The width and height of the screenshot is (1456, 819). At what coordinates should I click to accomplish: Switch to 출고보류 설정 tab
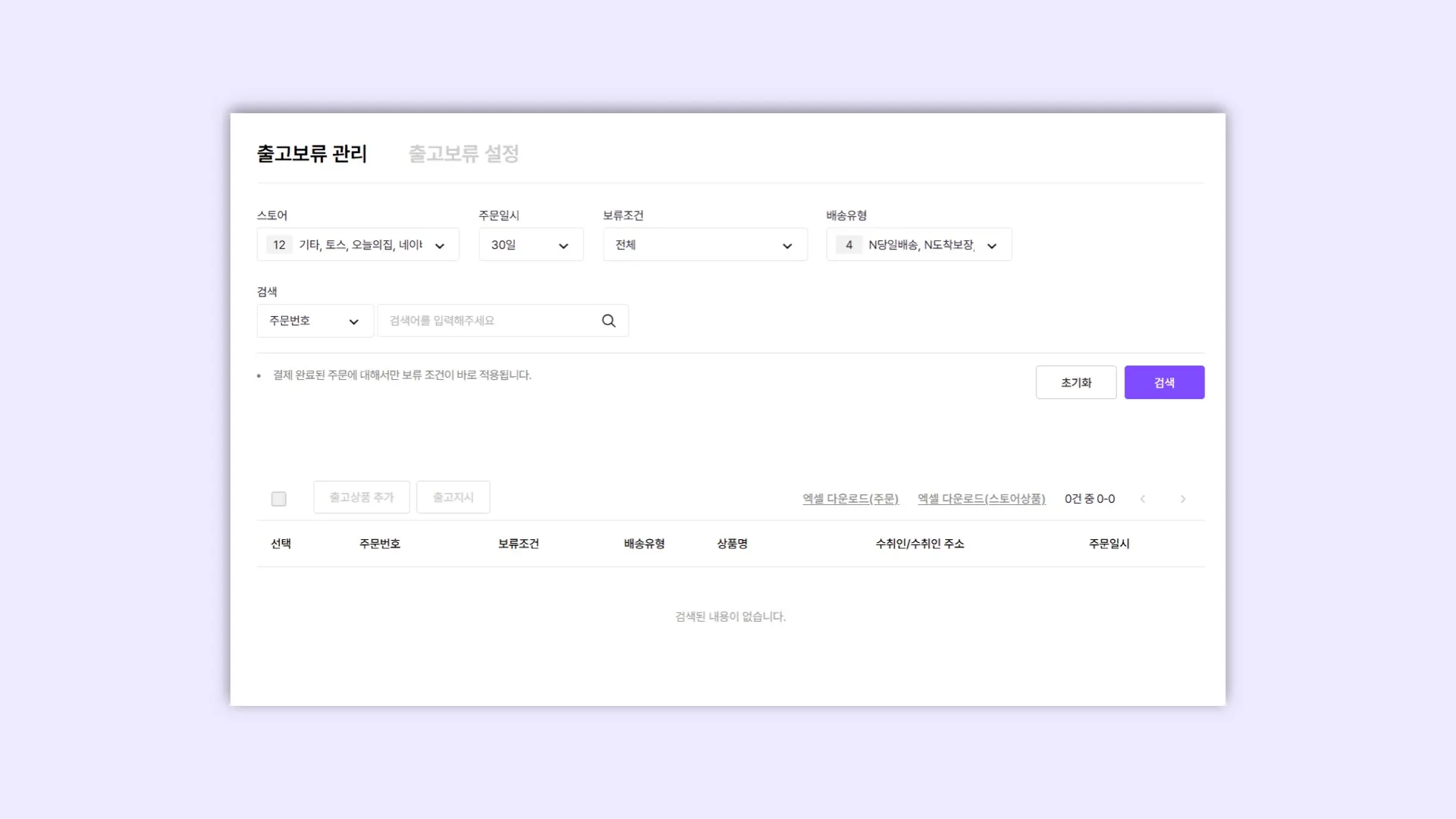pos(463,154)
